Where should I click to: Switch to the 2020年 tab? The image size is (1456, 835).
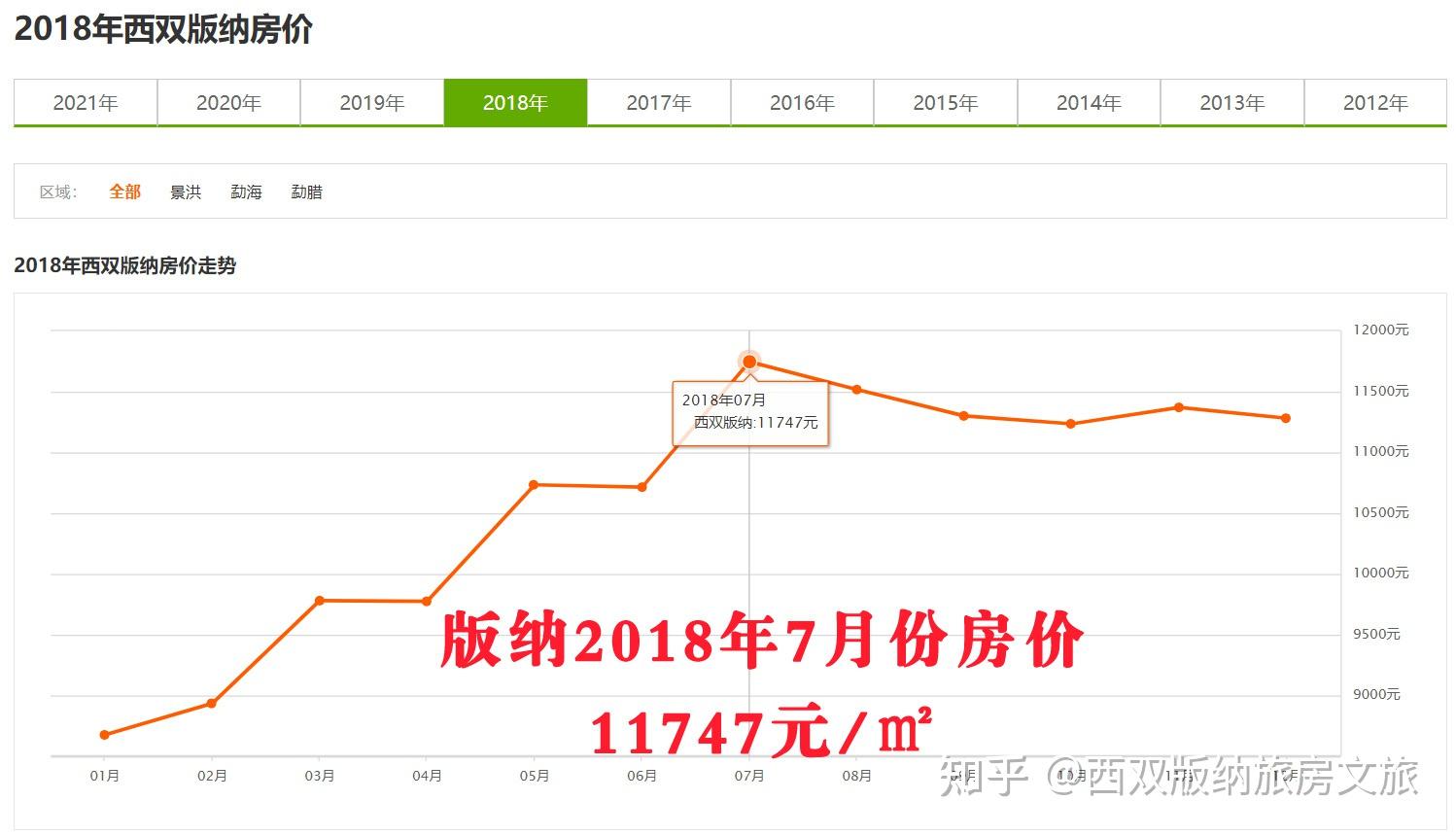pos(228,102)
